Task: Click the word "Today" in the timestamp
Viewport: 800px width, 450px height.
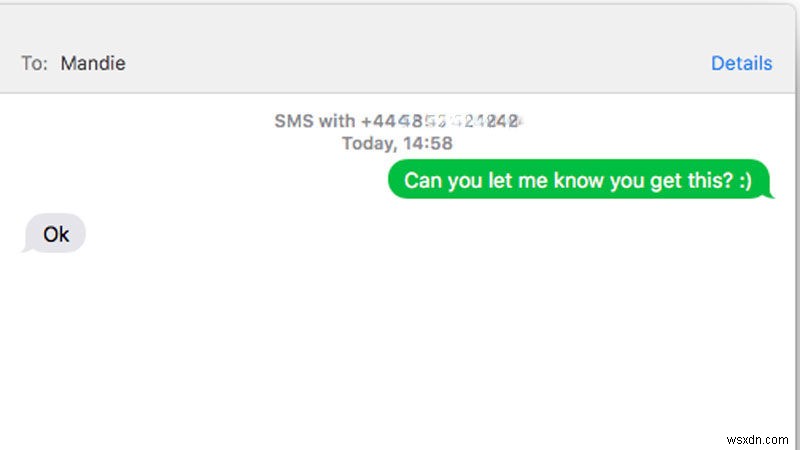Action: 366,143
